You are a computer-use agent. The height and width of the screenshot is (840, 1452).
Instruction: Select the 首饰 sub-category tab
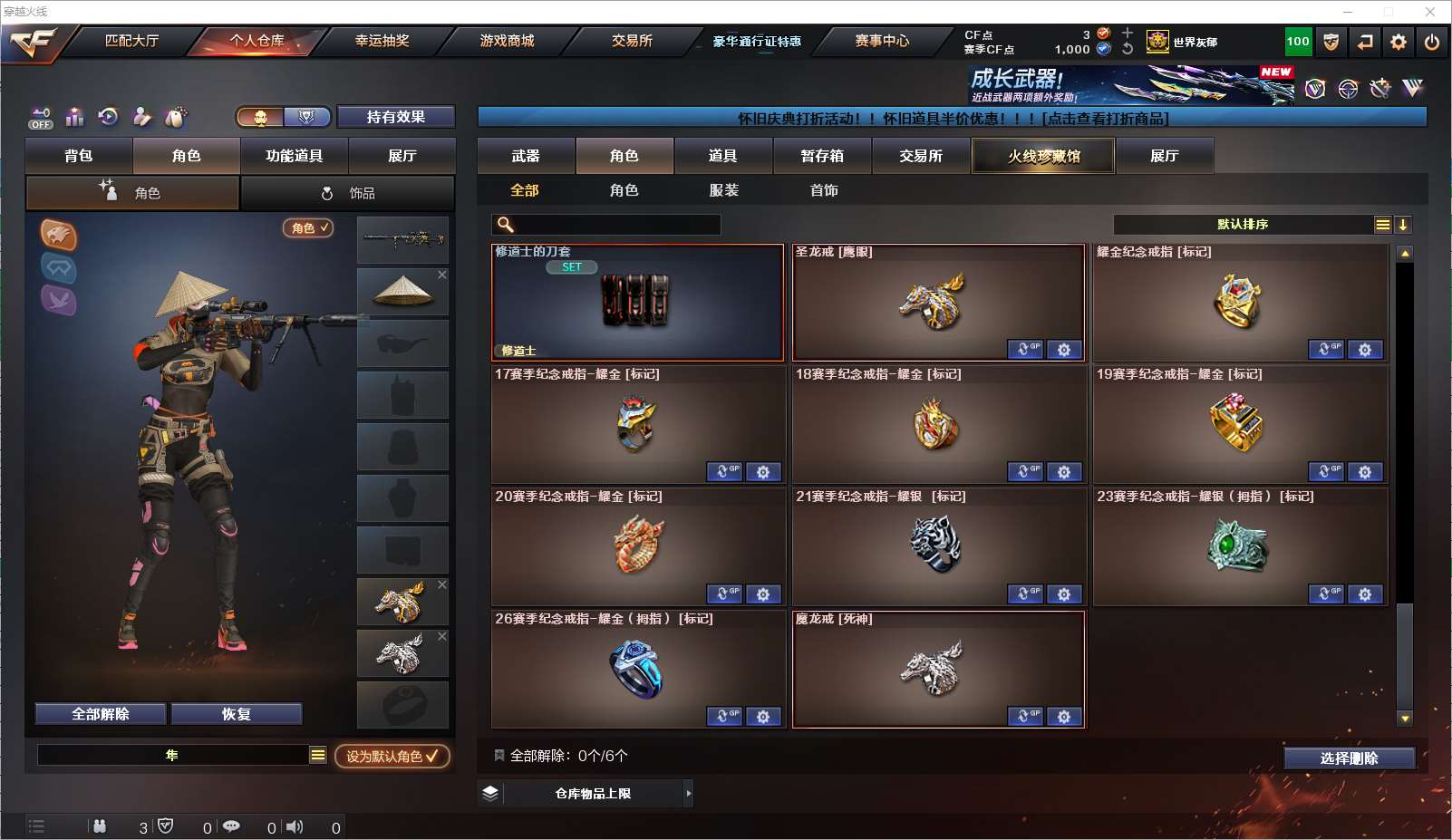pos(824,190)
